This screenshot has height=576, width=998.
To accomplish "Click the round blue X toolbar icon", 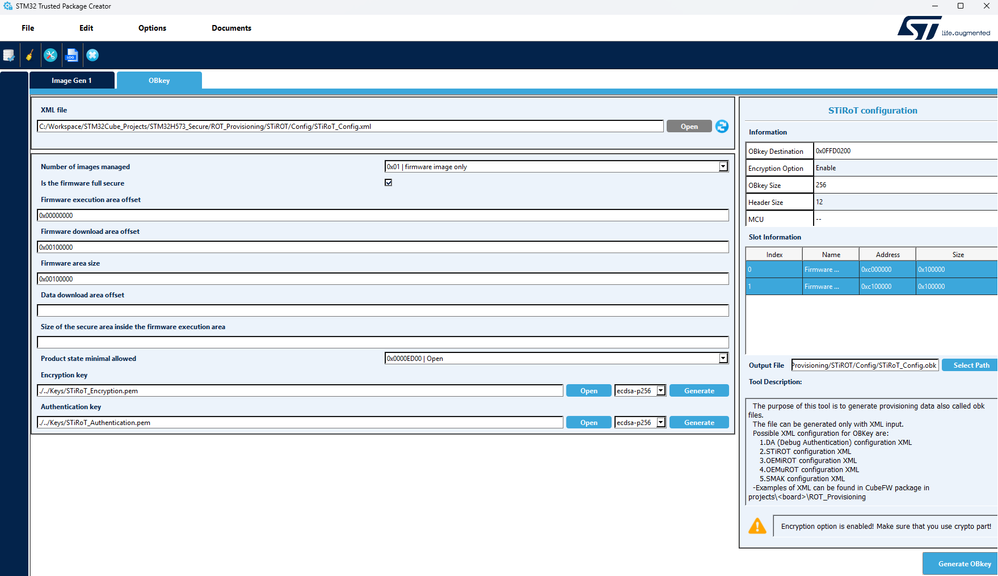I will click(92, 55).
